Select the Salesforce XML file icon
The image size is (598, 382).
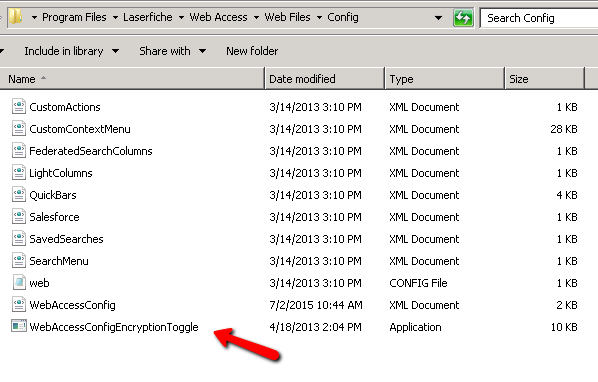19,217
